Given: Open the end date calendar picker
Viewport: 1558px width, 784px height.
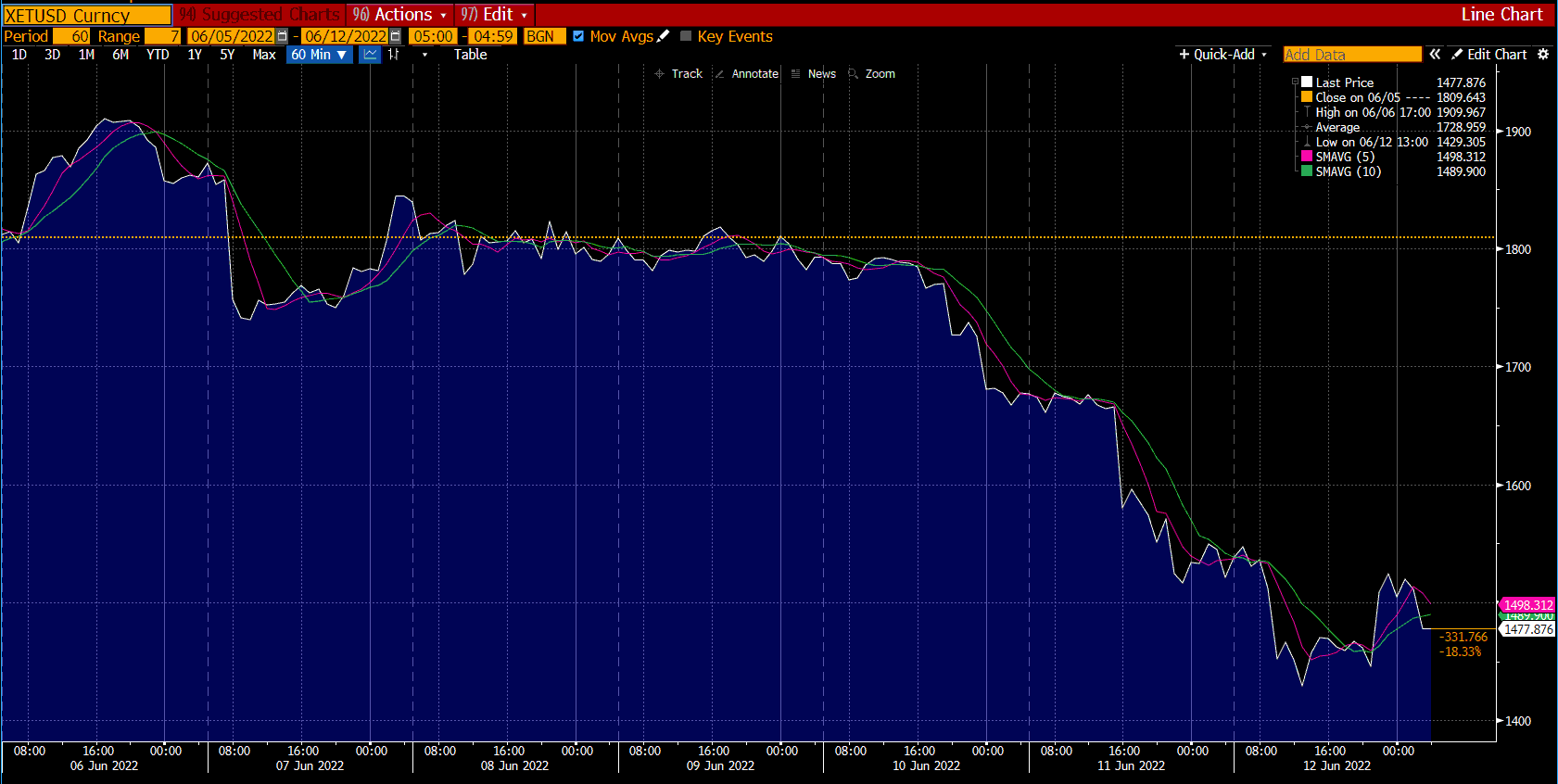Looking at the screenshot, I should (396, 36).
